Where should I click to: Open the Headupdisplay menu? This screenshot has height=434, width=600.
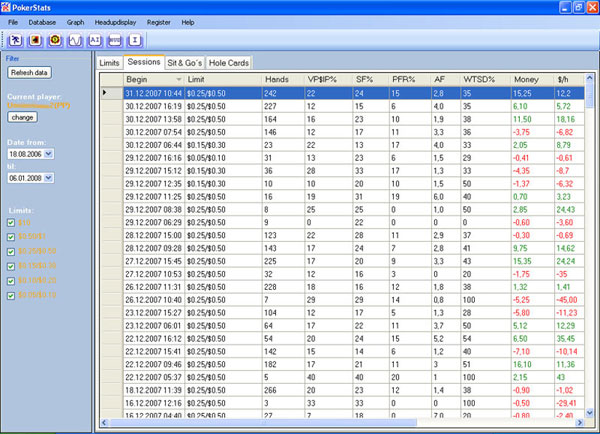point(116,22)
